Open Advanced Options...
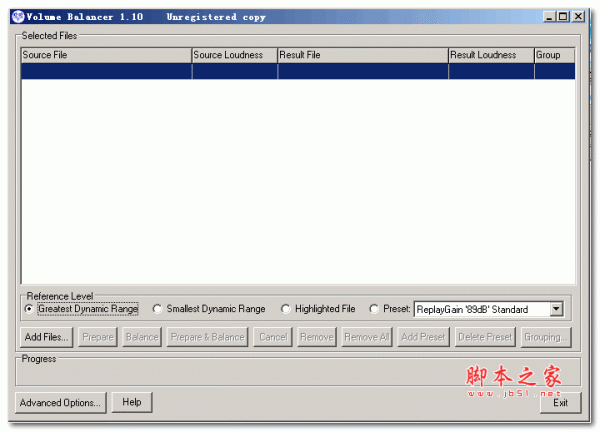The width and height of the screenshot is (600, 432). click(x=61, y=403)
